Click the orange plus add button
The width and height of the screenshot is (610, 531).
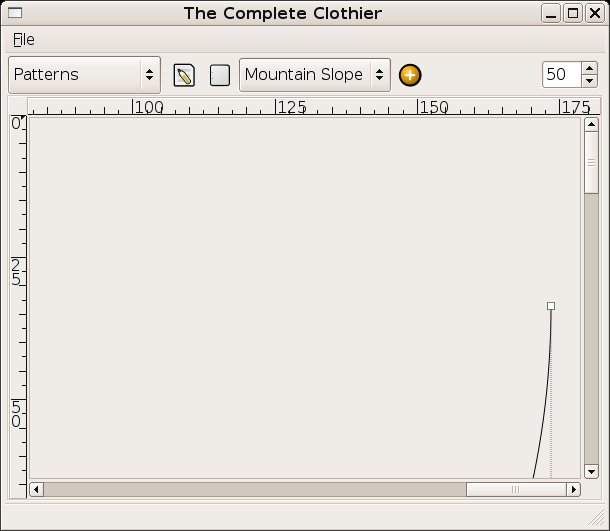tap(410, 75)
